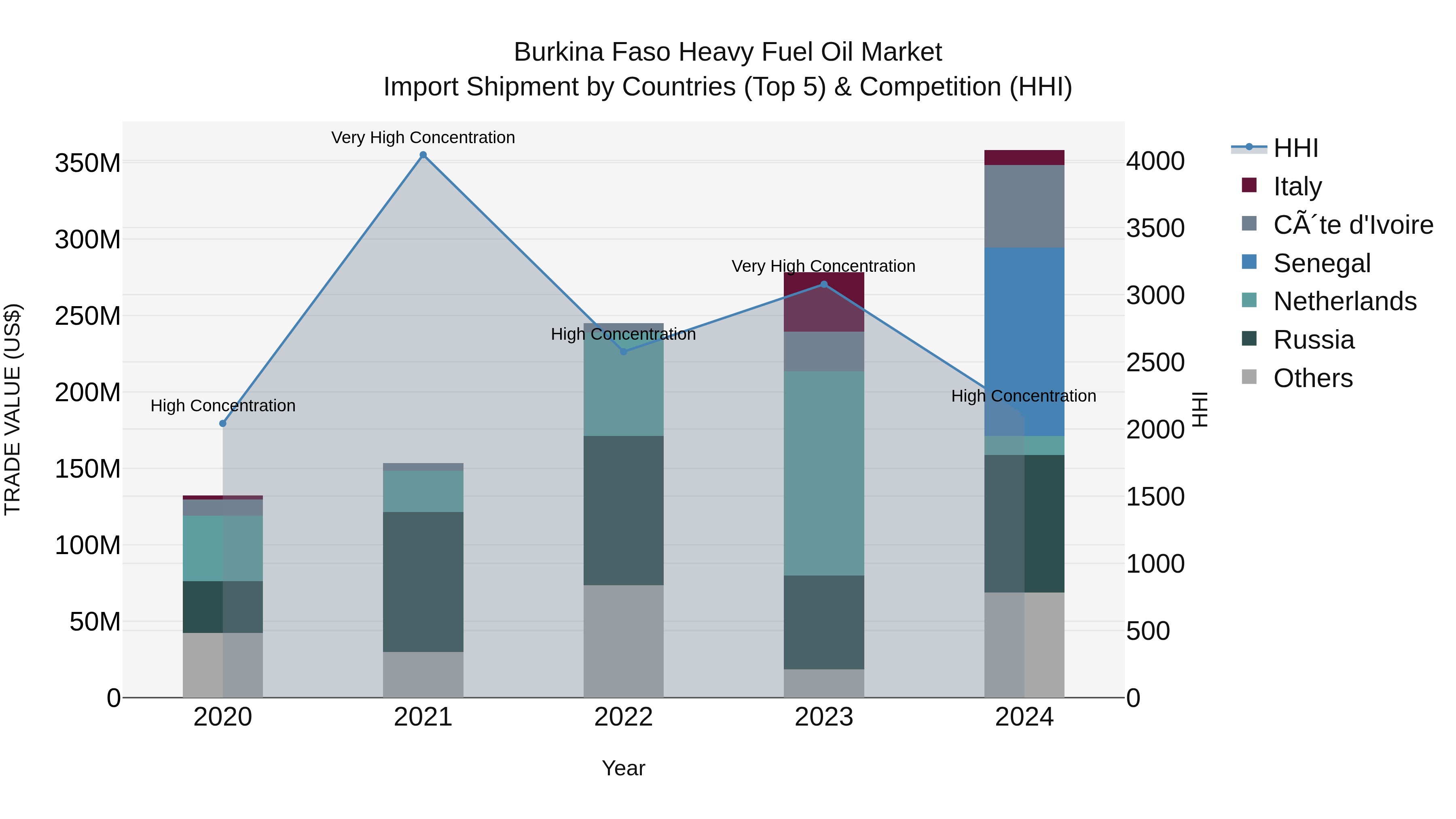Click the Côte d'Ivoire segment in 2024 bar
This screenshot has width=1456, height=819.
pyautogui.click(x=1024, y=206)
